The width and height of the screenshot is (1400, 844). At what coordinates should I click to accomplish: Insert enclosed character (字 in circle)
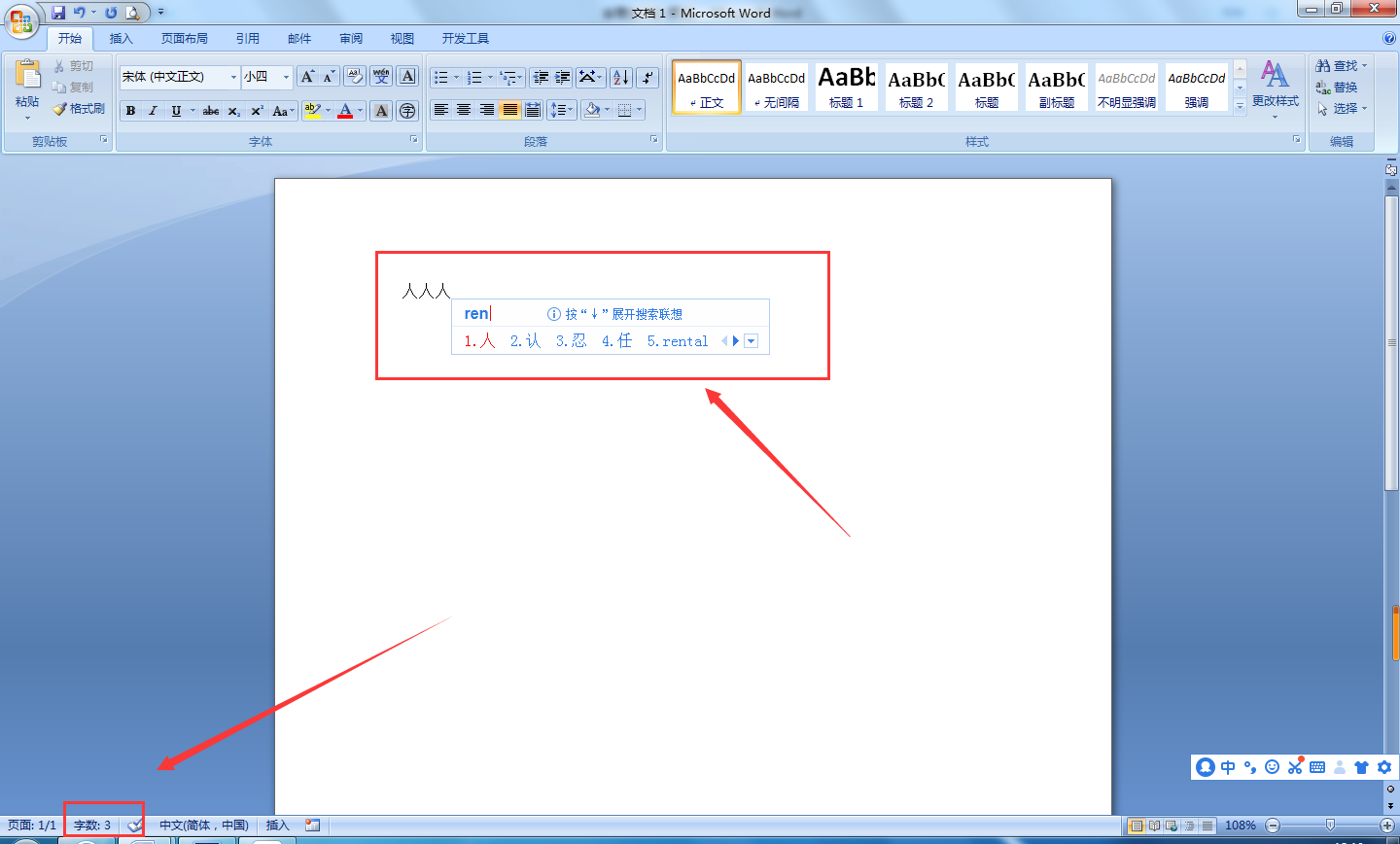coord(407,111)
